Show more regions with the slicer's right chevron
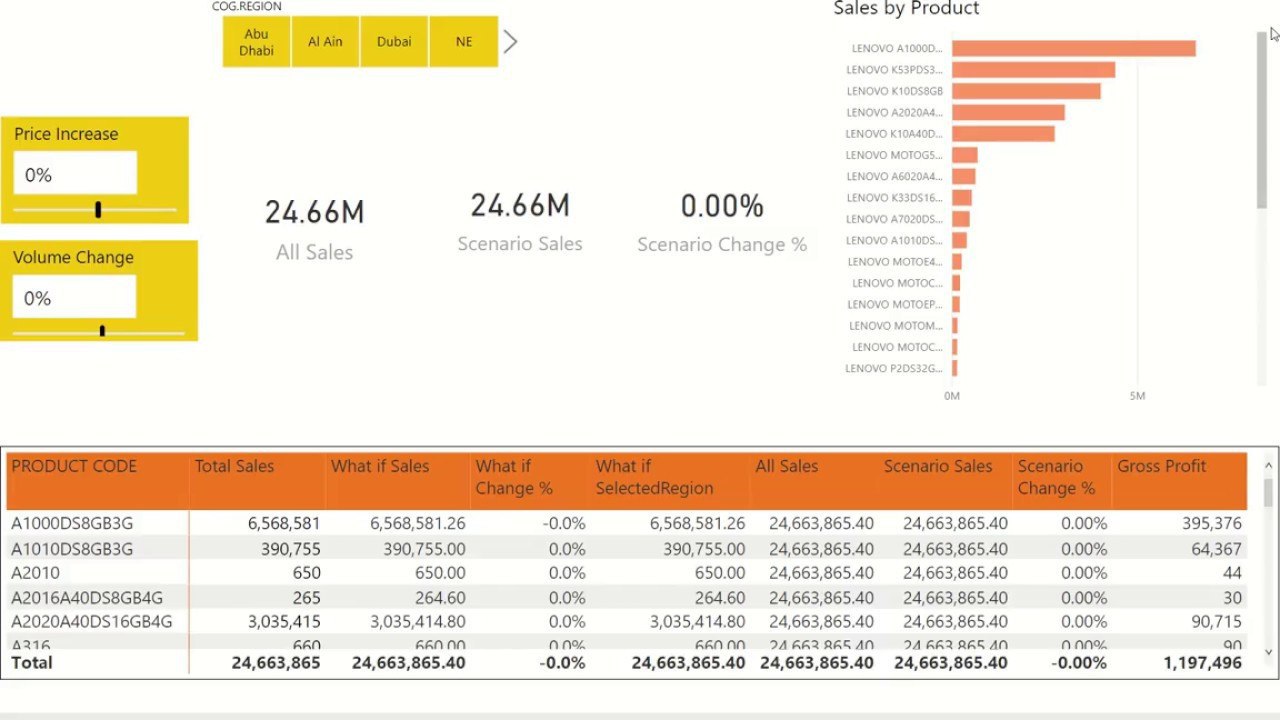 pyautogui.click(x=511, y=42)
